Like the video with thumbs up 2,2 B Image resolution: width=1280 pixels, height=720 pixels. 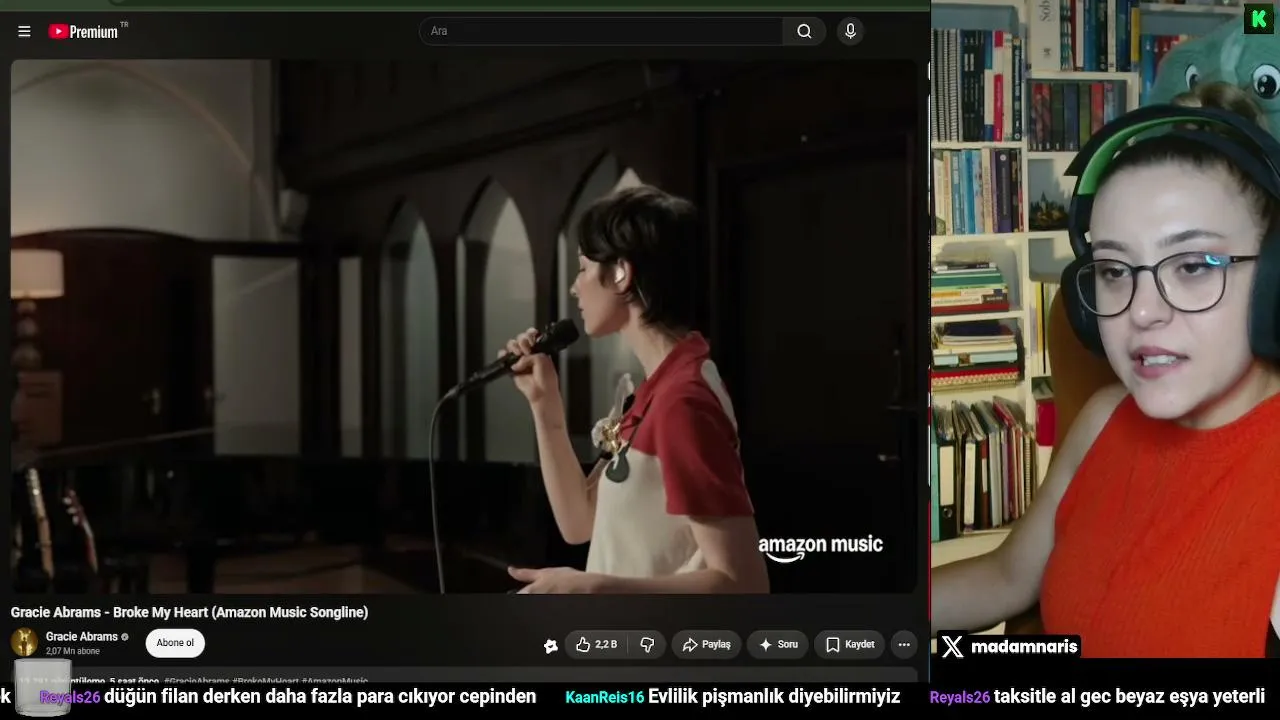point(596,645)
